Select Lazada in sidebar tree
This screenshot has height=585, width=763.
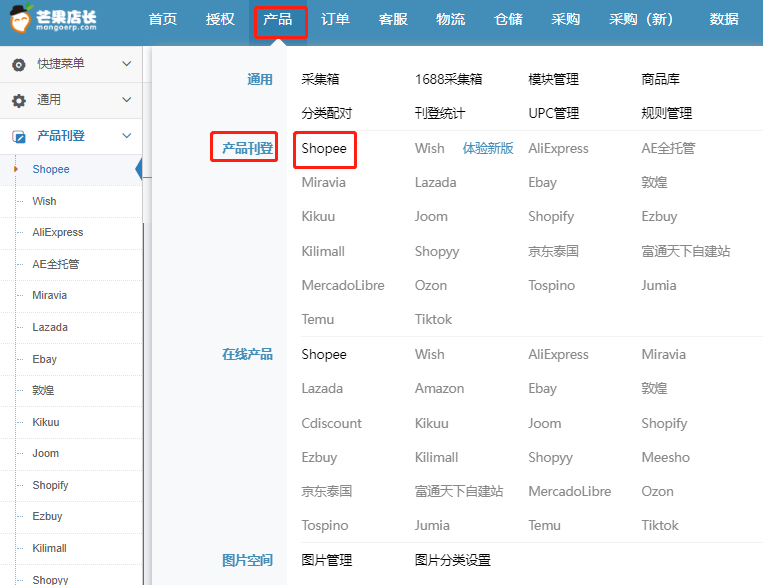[50, 327]
